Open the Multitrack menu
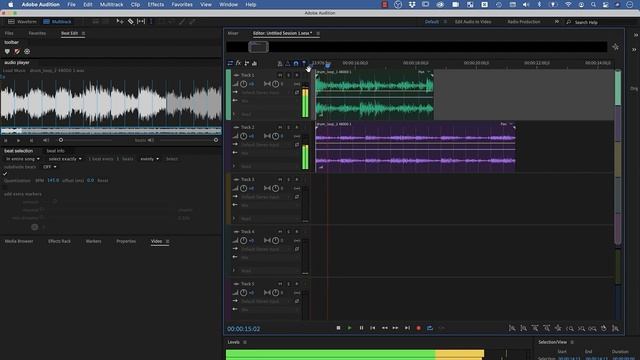This screenshot has width=640, height=360. 111,4
